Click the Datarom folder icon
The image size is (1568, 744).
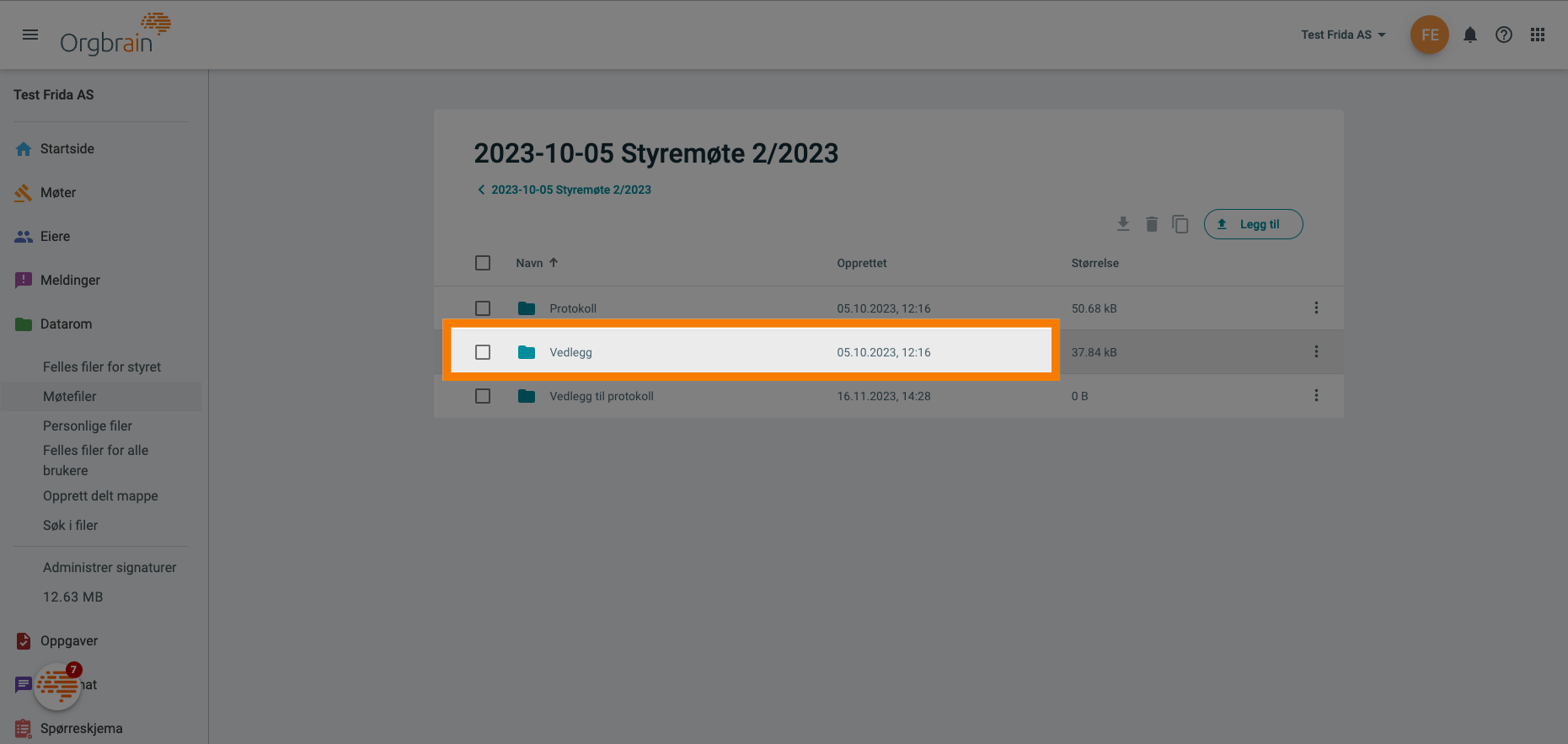coord(24,324)
